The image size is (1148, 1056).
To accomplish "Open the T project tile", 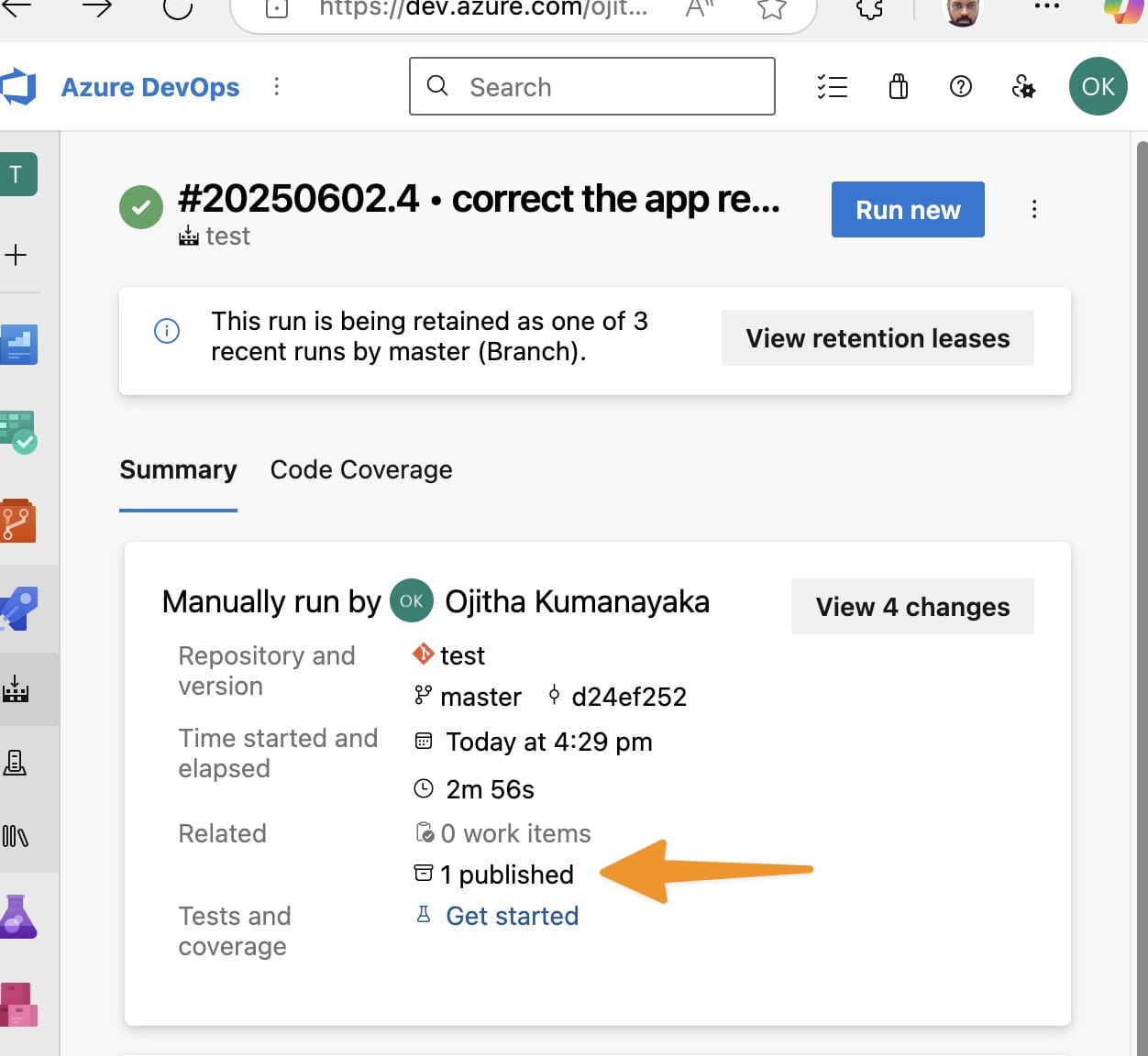I will [18, 174].
